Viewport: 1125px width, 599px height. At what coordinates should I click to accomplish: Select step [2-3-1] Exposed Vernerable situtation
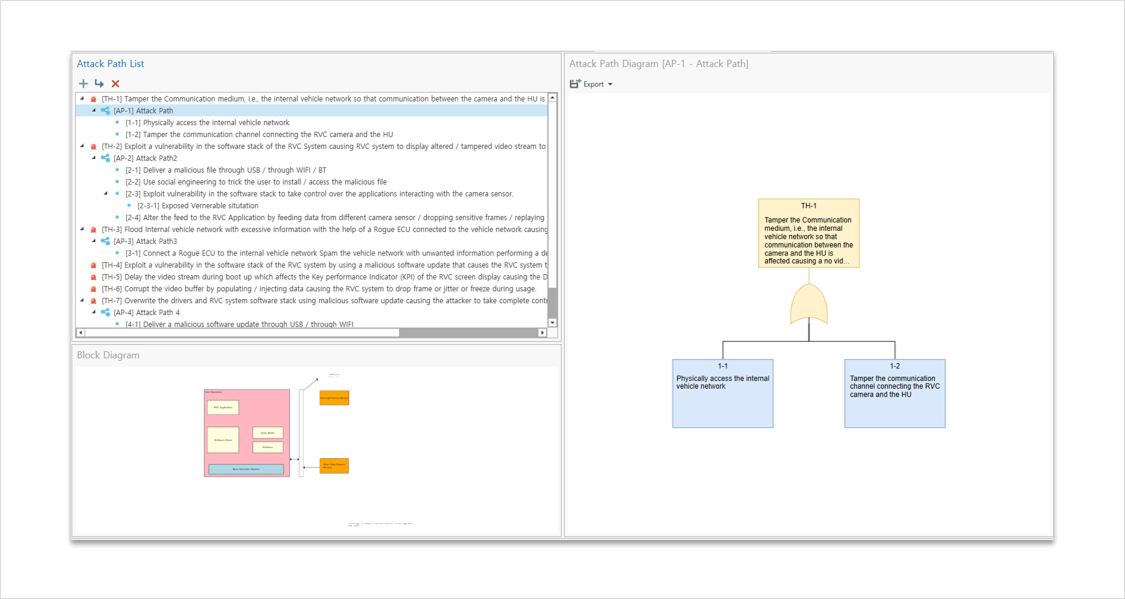(x=198, y=205)
